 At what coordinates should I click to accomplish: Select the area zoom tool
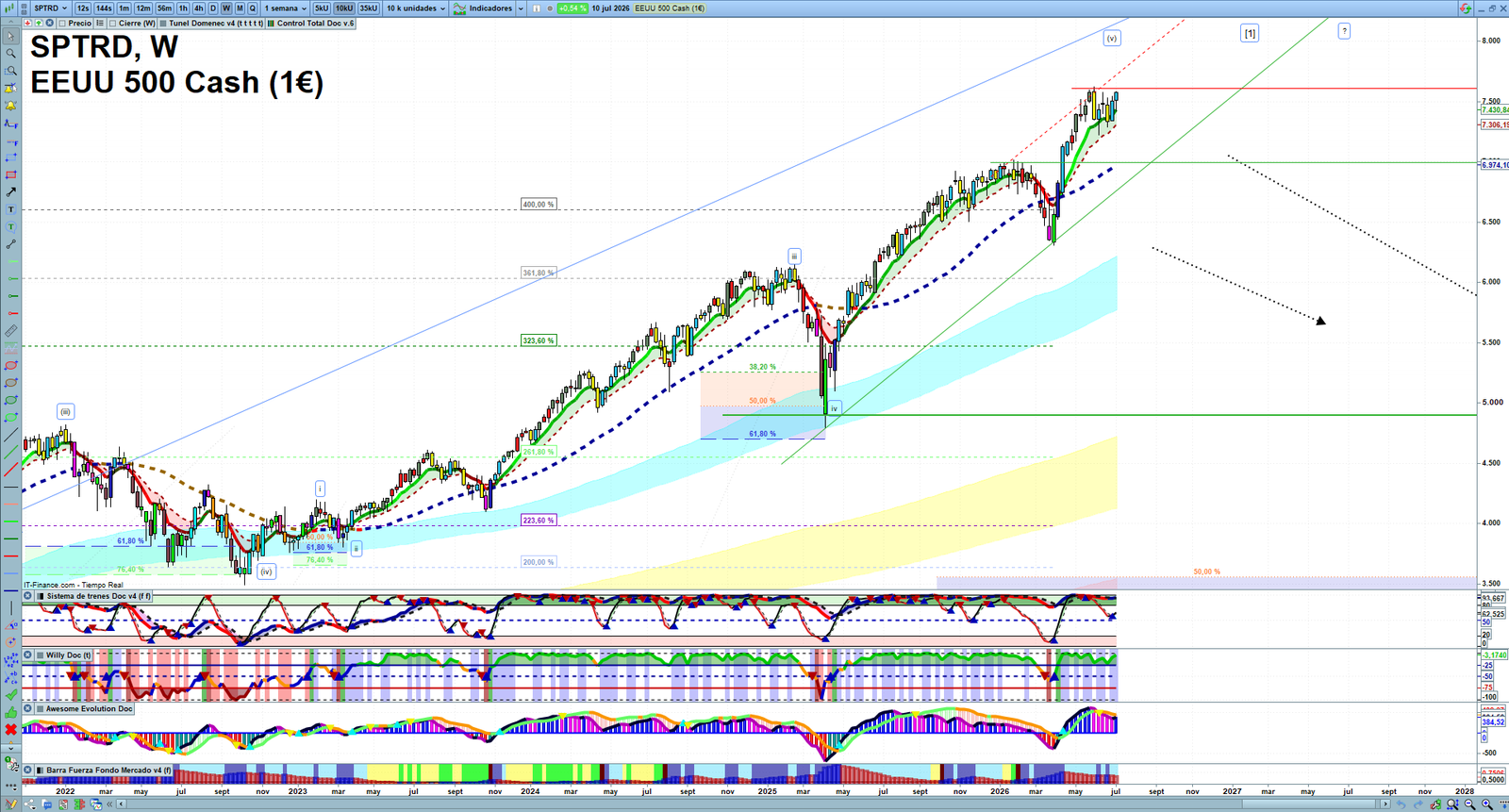coord(10,71)
